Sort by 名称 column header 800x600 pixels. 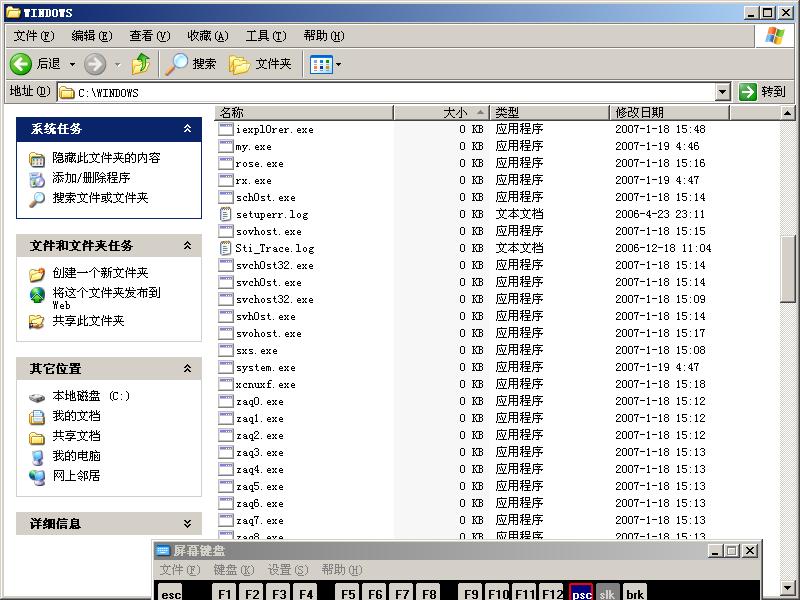tap(304, 112)
